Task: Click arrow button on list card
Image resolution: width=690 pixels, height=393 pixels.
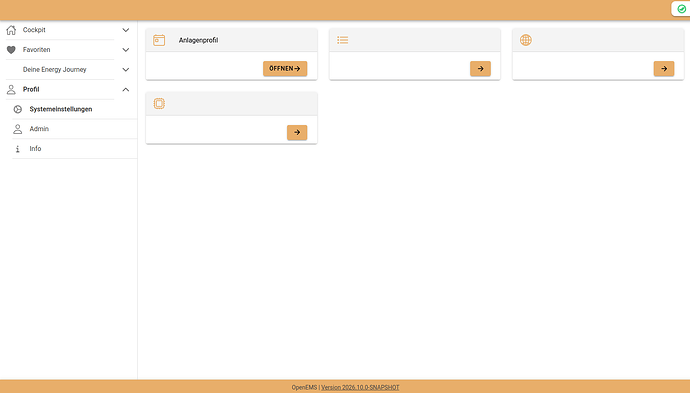Action: 481,69
